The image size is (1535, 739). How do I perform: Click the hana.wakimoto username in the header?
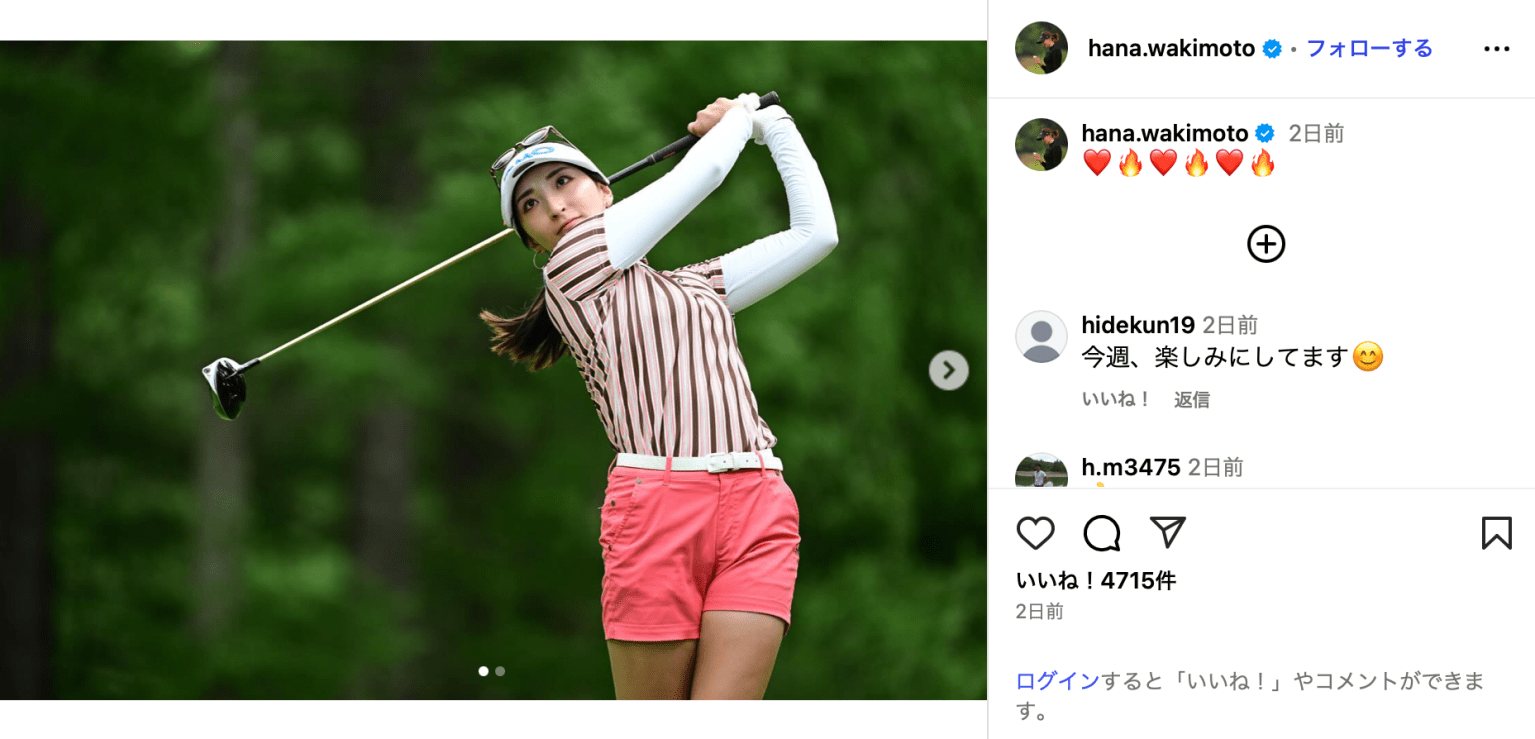(x=1171, y=48)
